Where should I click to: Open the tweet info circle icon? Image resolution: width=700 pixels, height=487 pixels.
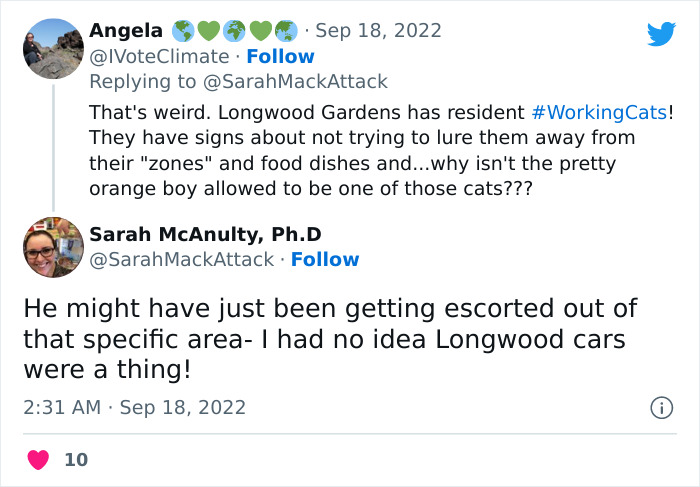coord(661,408)
